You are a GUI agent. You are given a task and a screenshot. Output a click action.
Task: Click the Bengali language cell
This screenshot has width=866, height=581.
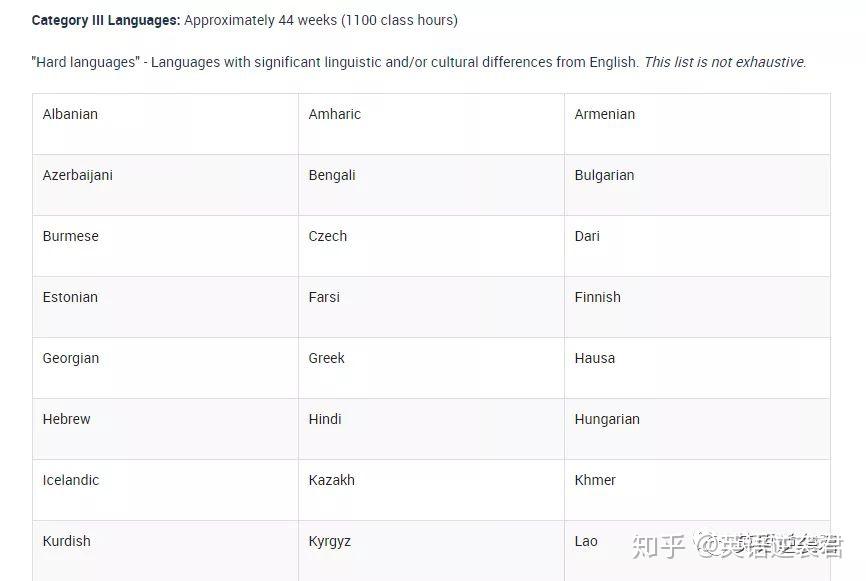click(332, 175)
